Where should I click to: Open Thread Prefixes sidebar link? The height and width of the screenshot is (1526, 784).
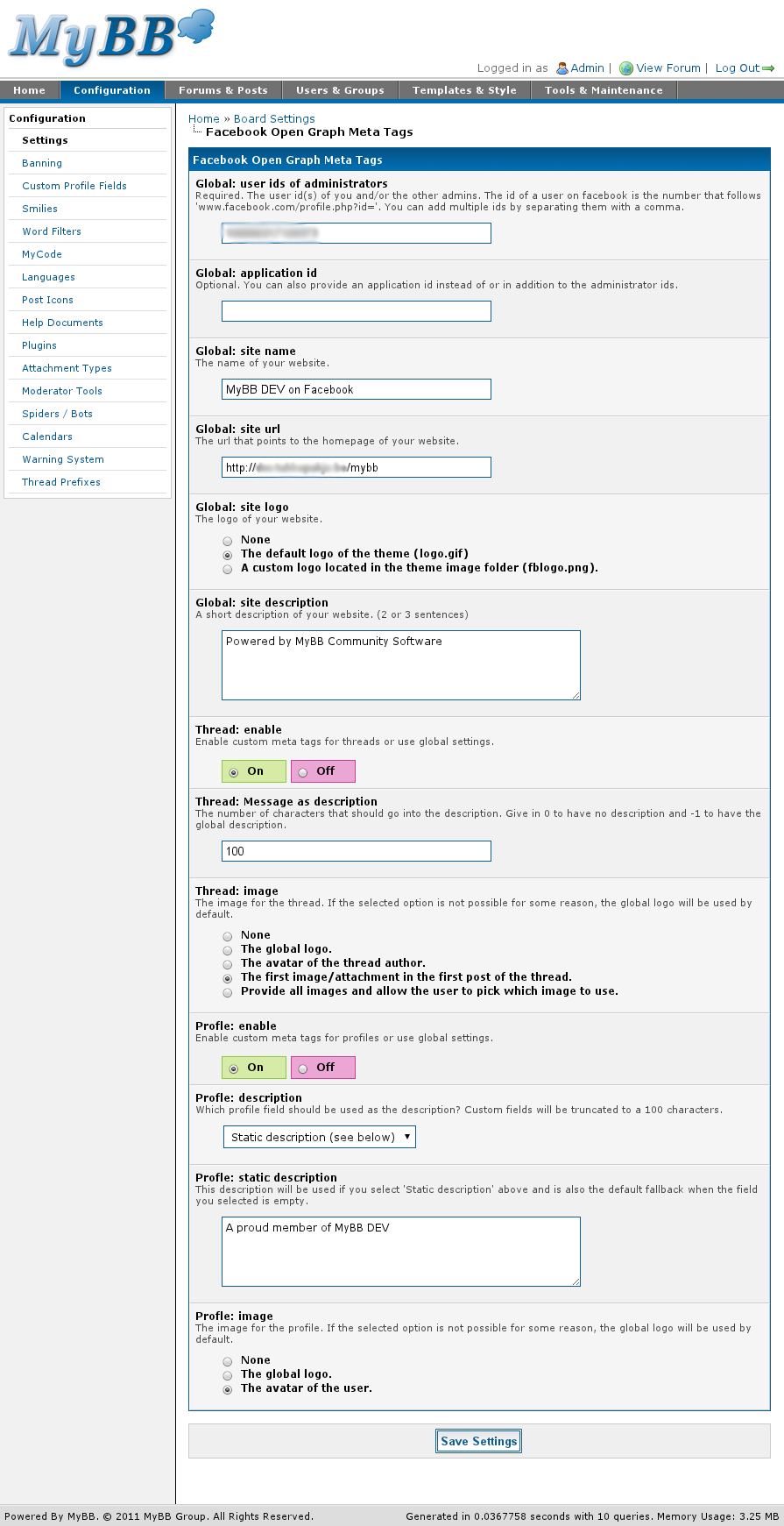(61, 482)
